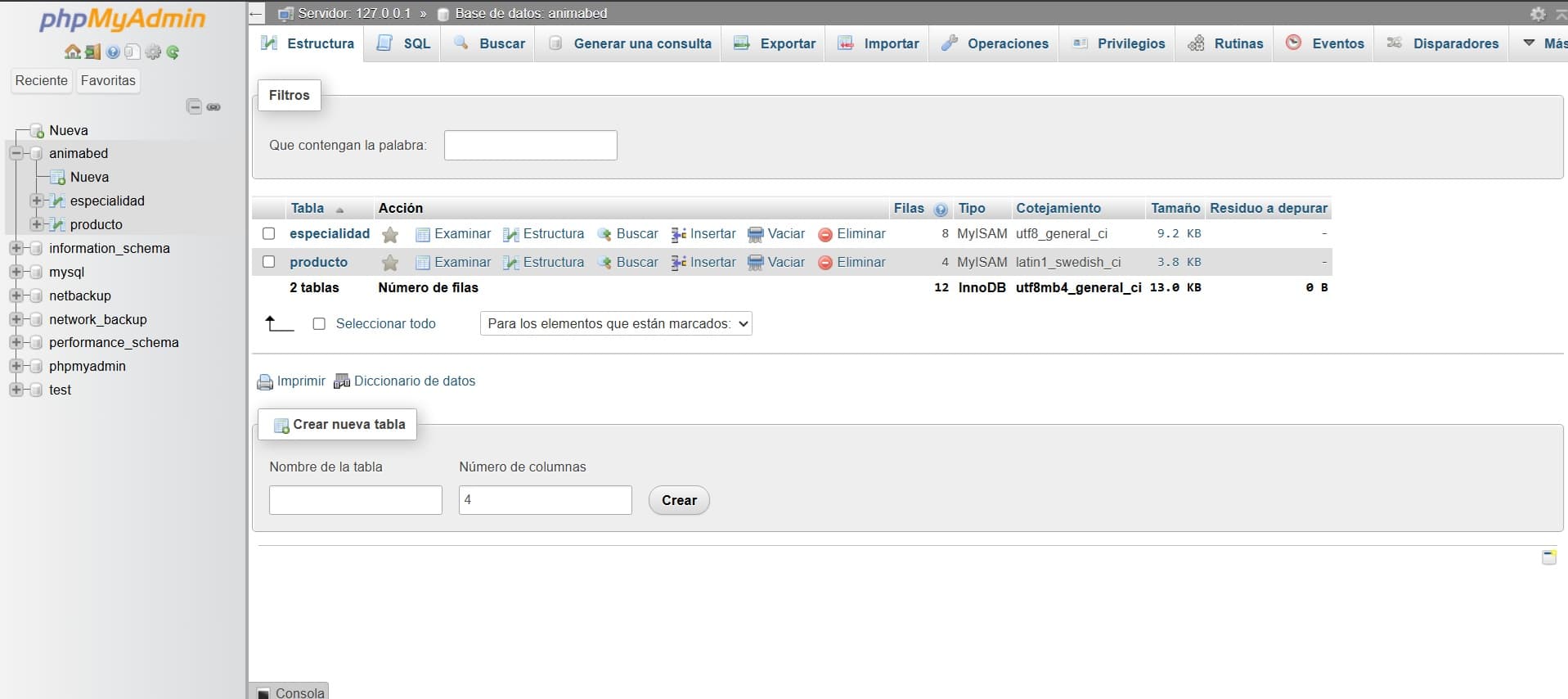Open the Exportar tab
Screen dimensions: 1568x699
pos(775,43)
